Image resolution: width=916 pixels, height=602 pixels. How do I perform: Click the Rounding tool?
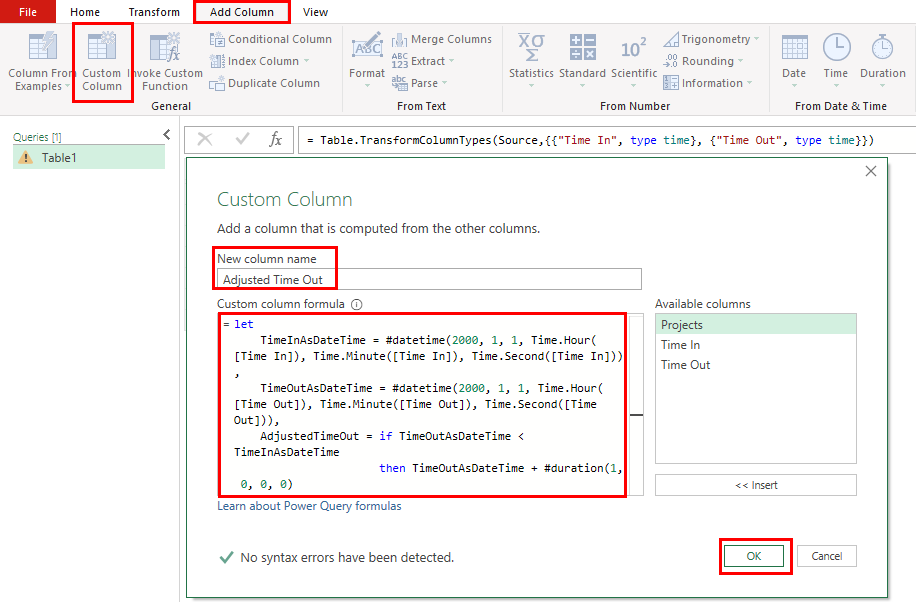point(699,61)
